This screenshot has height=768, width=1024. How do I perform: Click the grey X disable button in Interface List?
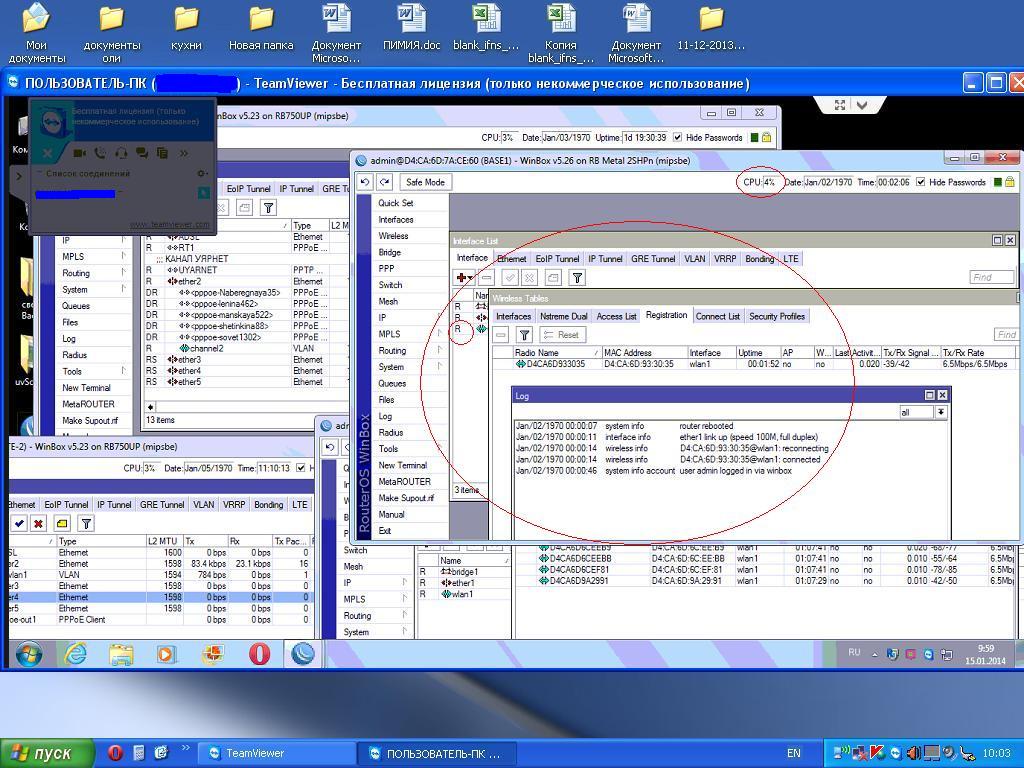pos(530,278)
